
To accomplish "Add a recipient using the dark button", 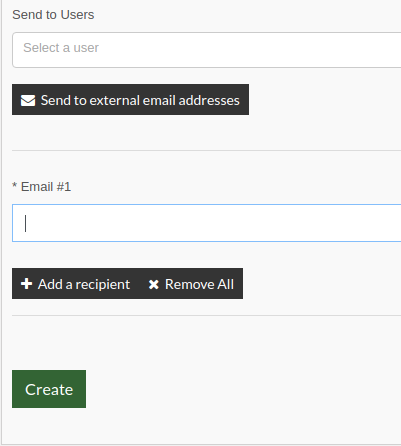I will pos(76,284).
